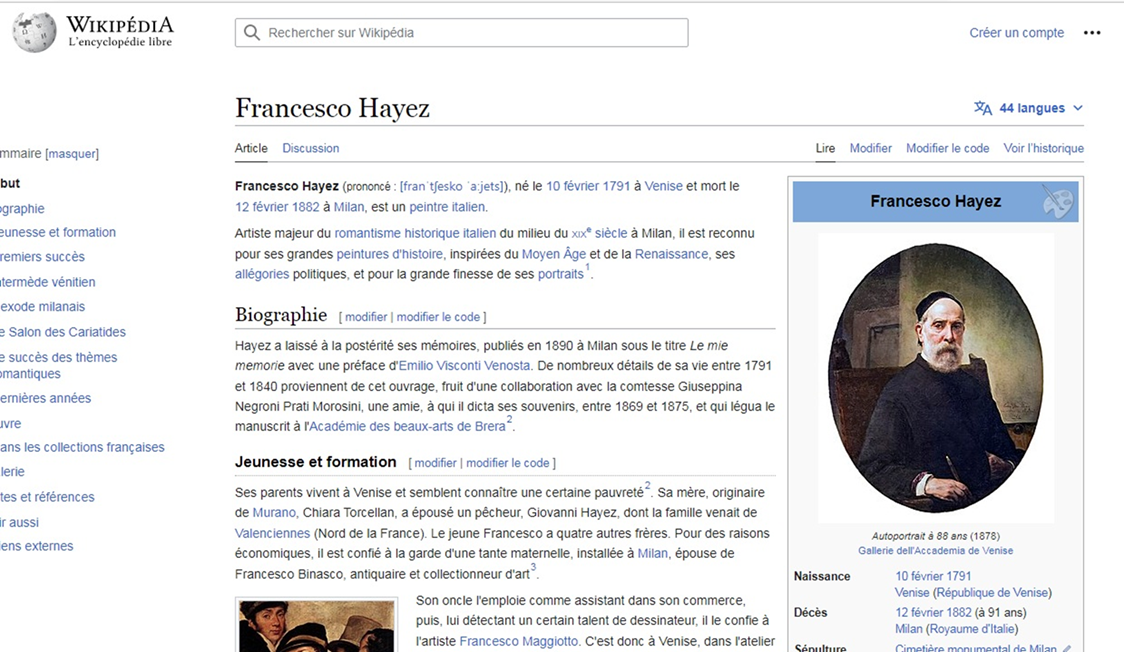Click modifier le code beside Jeunesse et formation

pyautogui.click(x=508, y=464)
